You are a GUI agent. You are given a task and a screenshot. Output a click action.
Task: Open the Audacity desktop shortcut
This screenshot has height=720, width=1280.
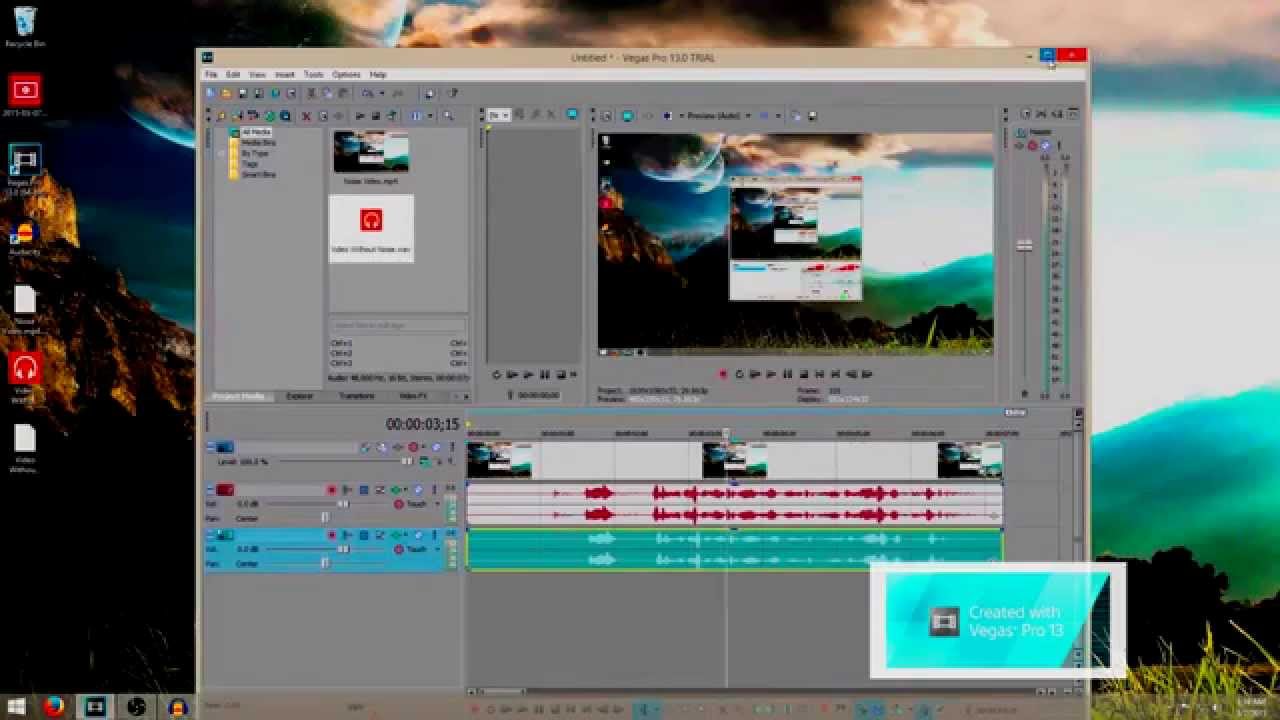(x=24, y=238)
